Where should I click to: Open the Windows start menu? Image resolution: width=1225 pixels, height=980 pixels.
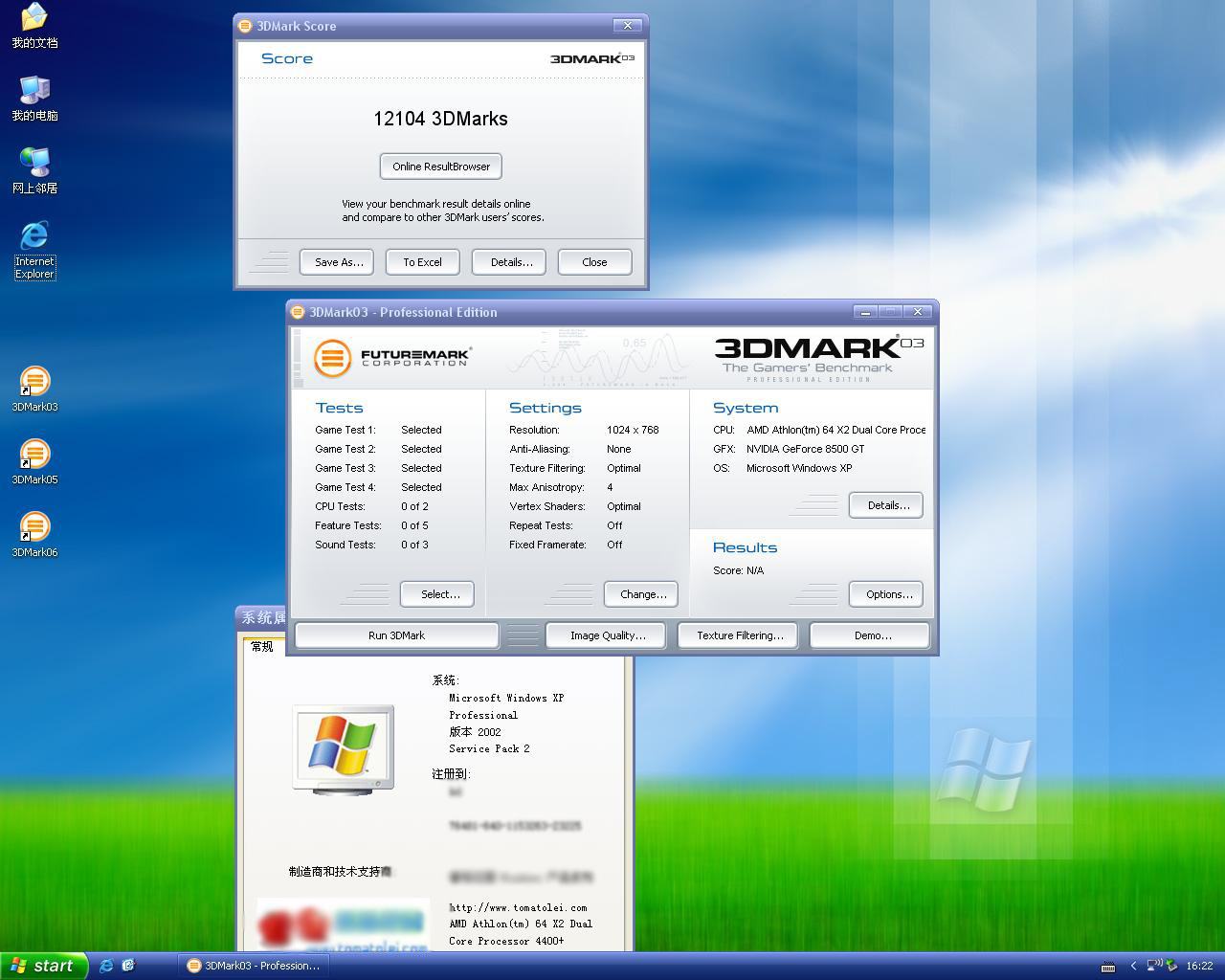[x=44, y=966]
